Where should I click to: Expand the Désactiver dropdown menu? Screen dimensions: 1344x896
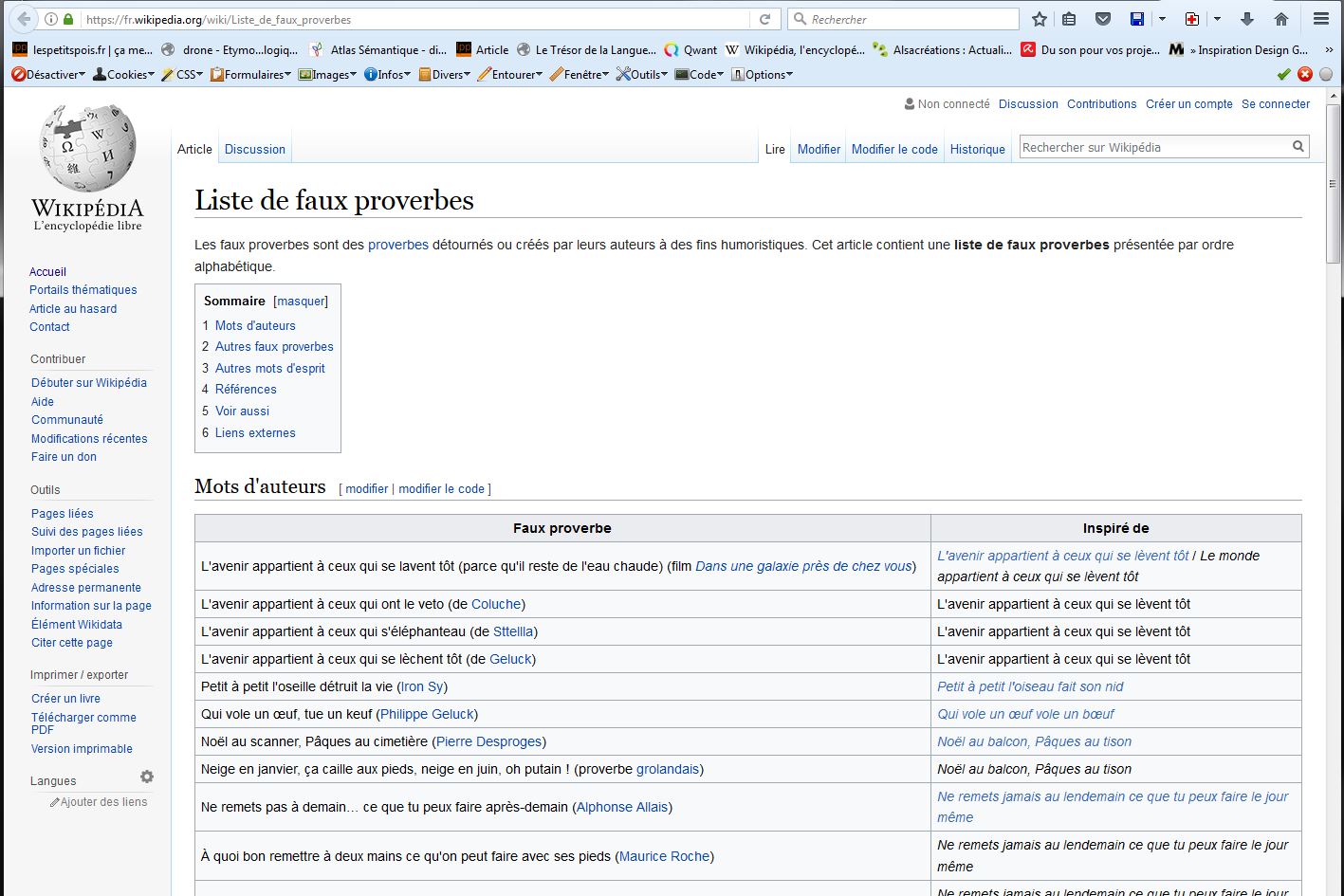click(48, 74)
